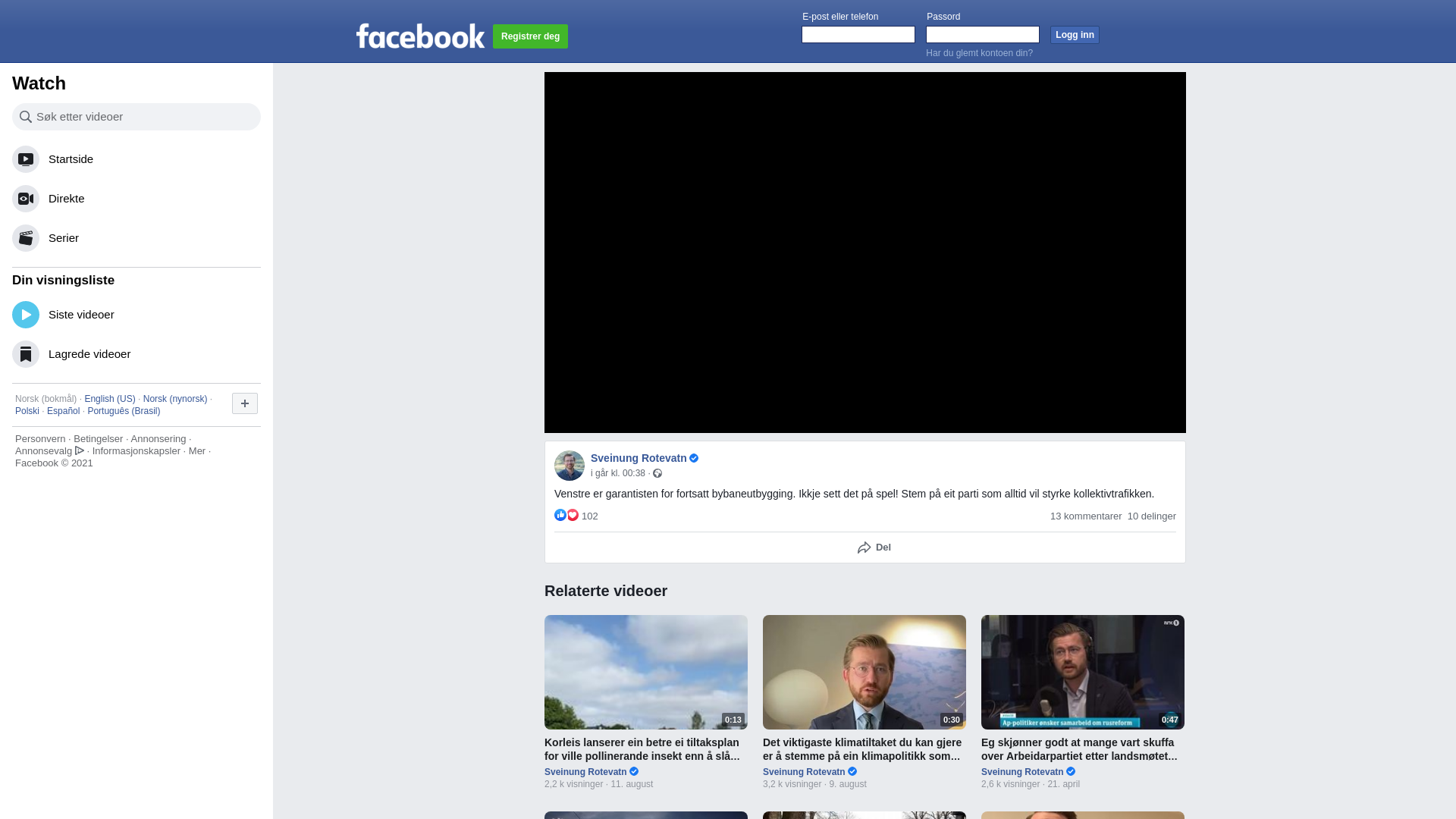Click the Logg inn button
1456x819 pixels.
coord(1075,35)
